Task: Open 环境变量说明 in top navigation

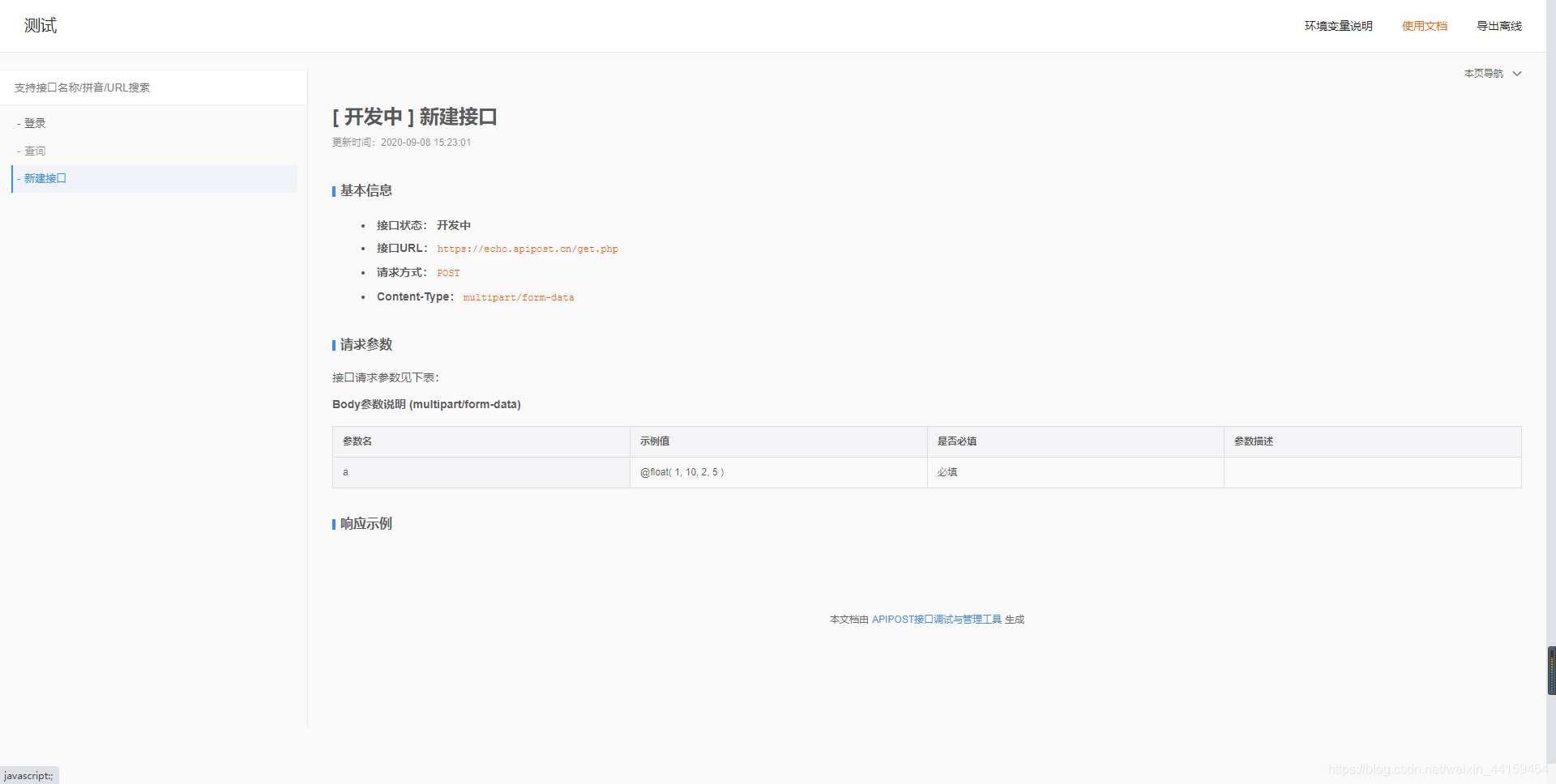Action: pyautogui.click(x=1338, y=26)
